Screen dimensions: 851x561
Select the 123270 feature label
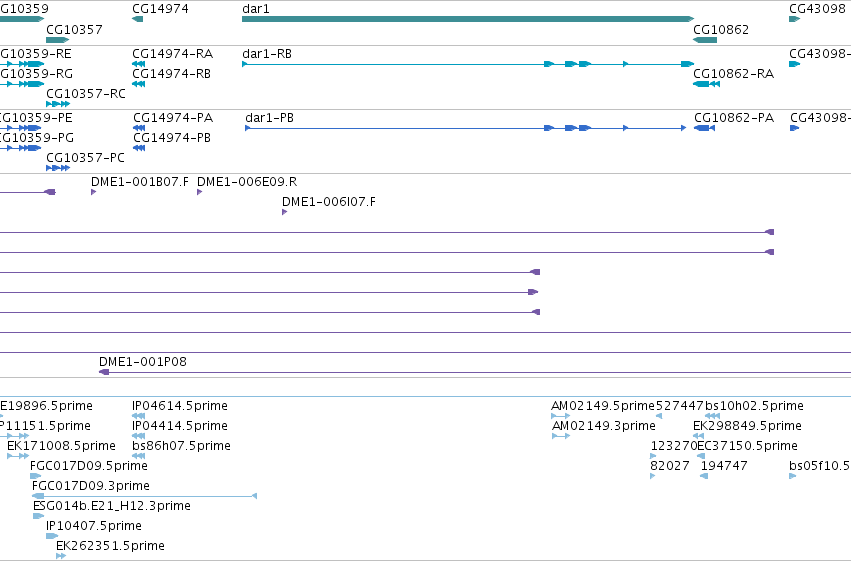tap(674, 446)
